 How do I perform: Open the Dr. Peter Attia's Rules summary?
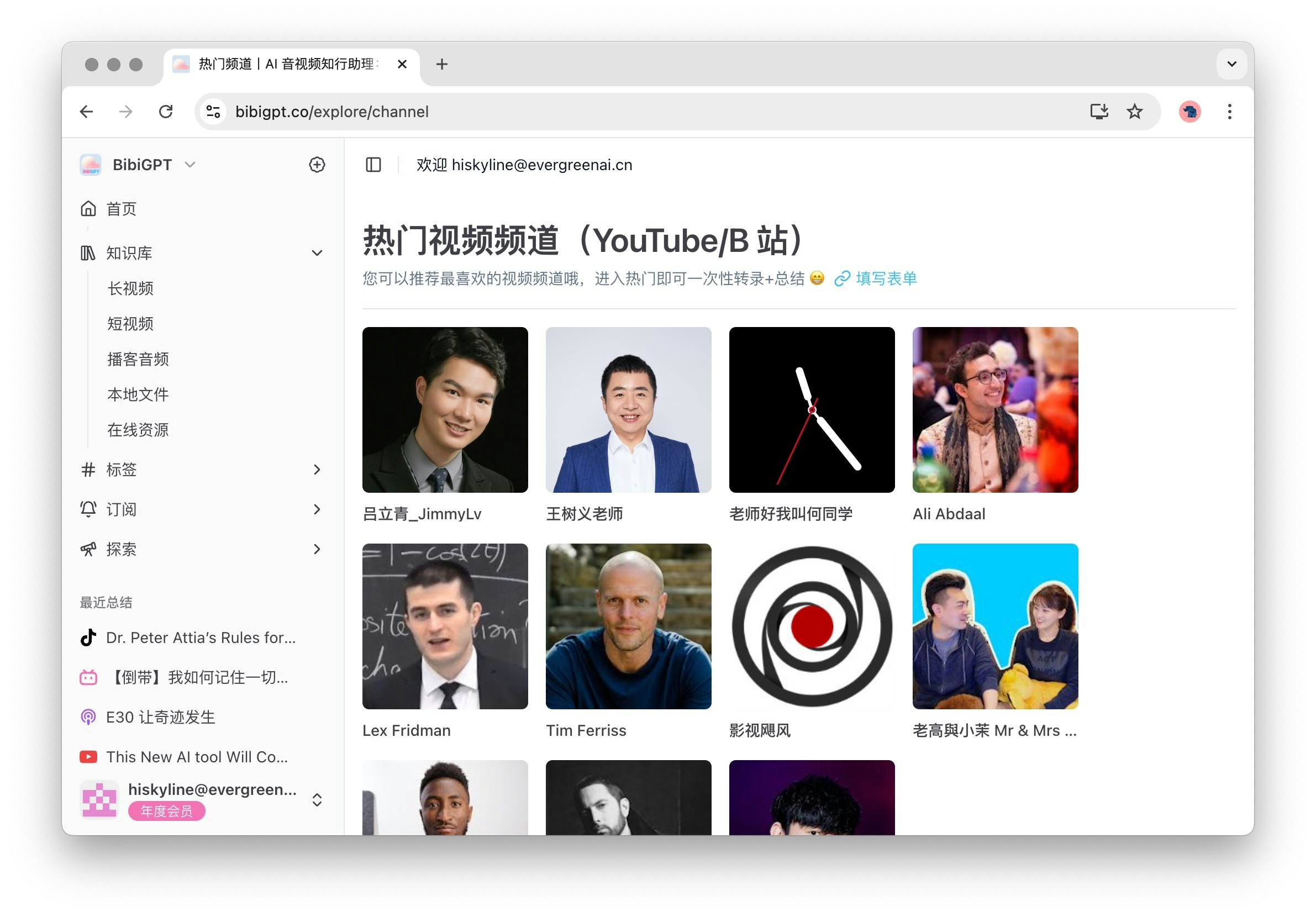click(x=201, y=637)
